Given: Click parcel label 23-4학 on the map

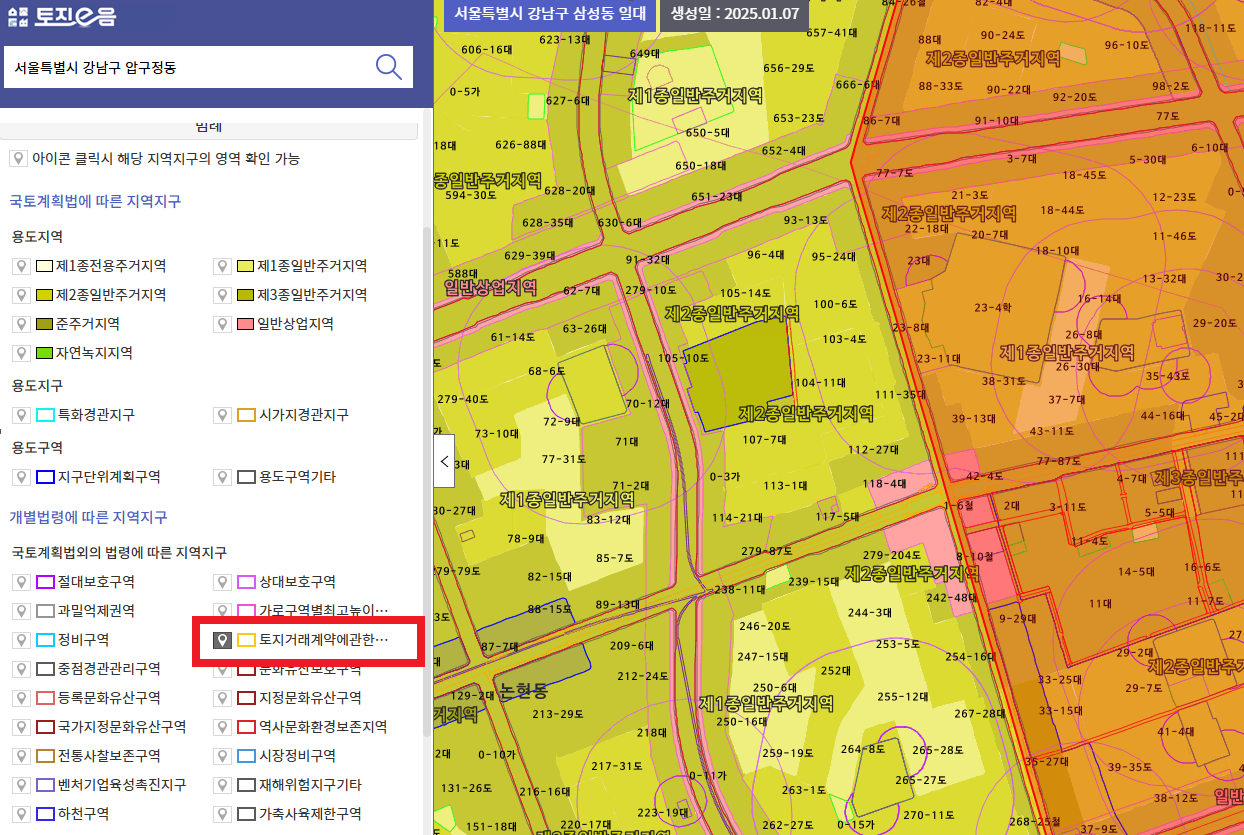Looking at the screenshot, I should coord(992,308).
